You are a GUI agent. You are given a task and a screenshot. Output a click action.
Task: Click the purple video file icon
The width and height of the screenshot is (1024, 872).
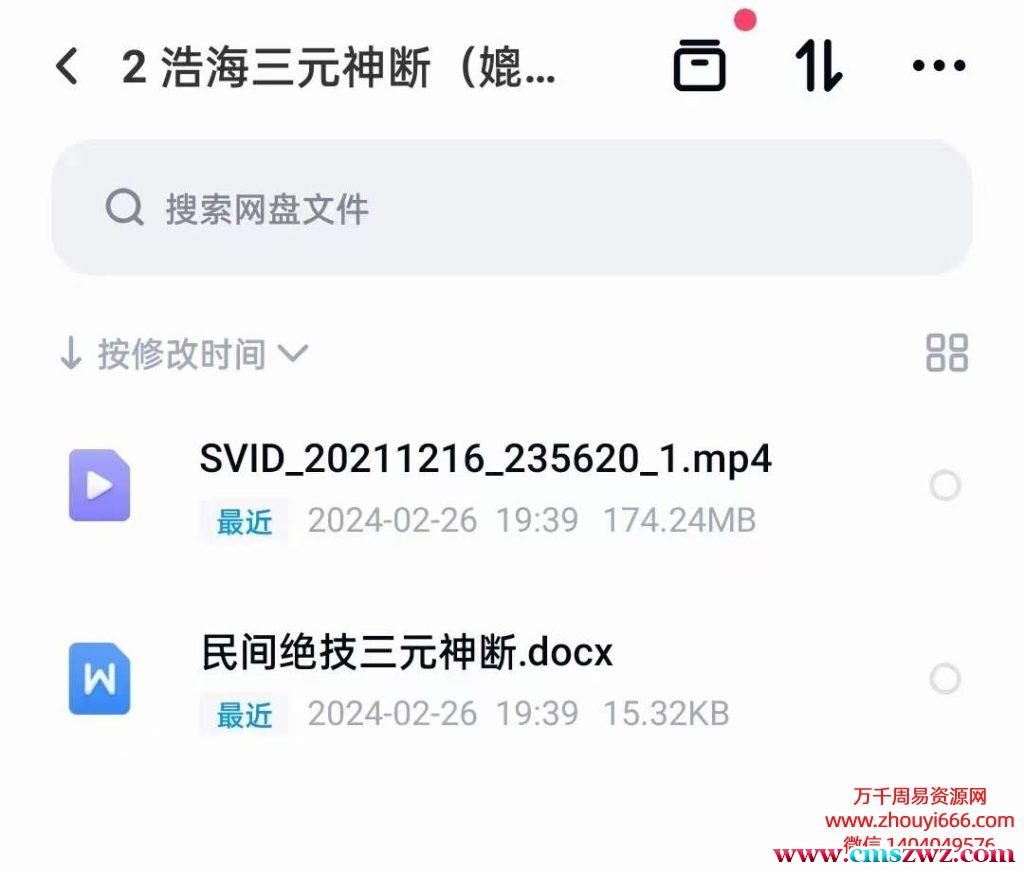(x=99, y=485)
